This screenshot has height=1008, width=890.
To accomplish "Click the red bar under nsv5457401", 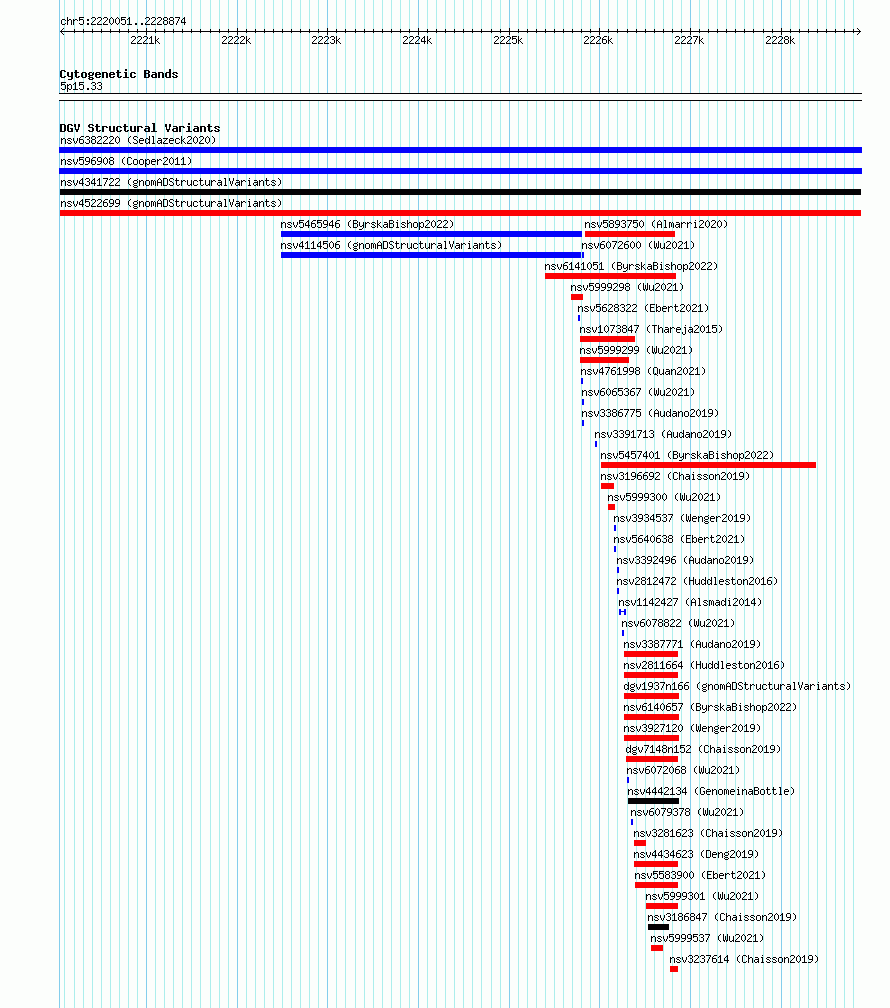I will coord(708,465).
